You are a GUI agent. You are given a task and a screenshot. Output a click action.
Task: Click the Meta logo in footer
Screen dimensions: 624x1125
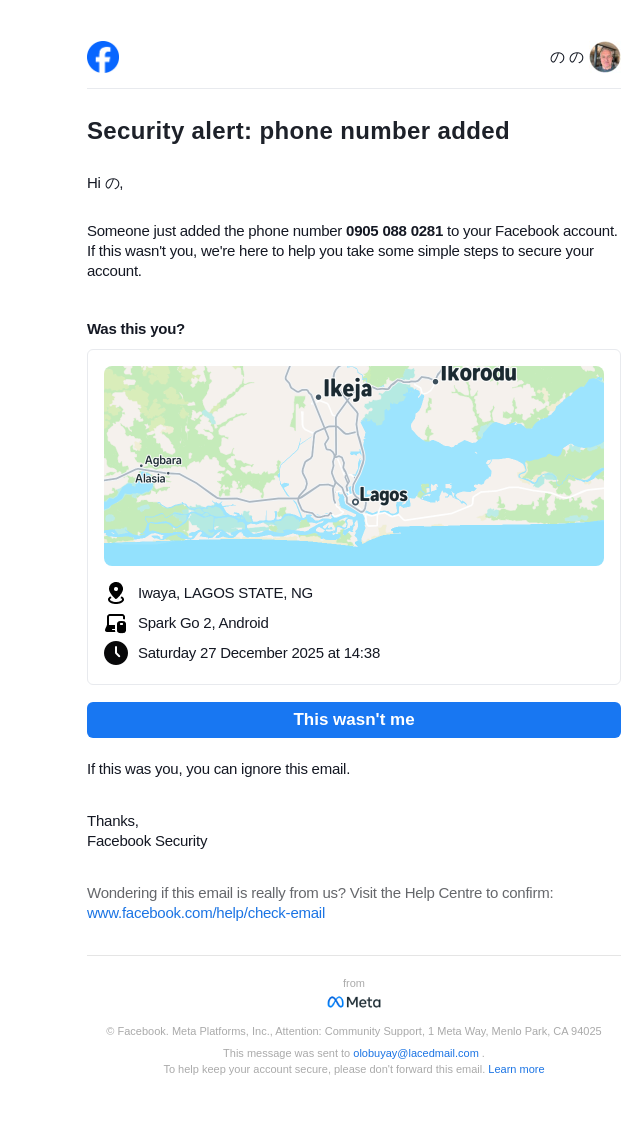(354, 1002)
